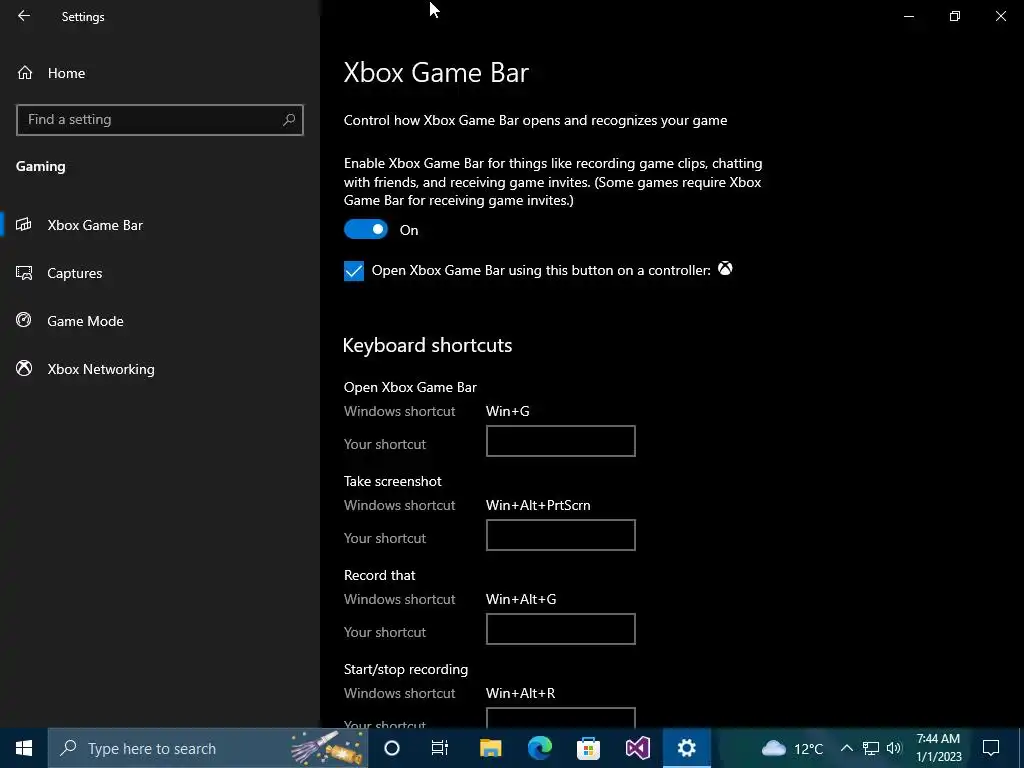Open Microsoft Store from taskbar

[x=588, y=748]
